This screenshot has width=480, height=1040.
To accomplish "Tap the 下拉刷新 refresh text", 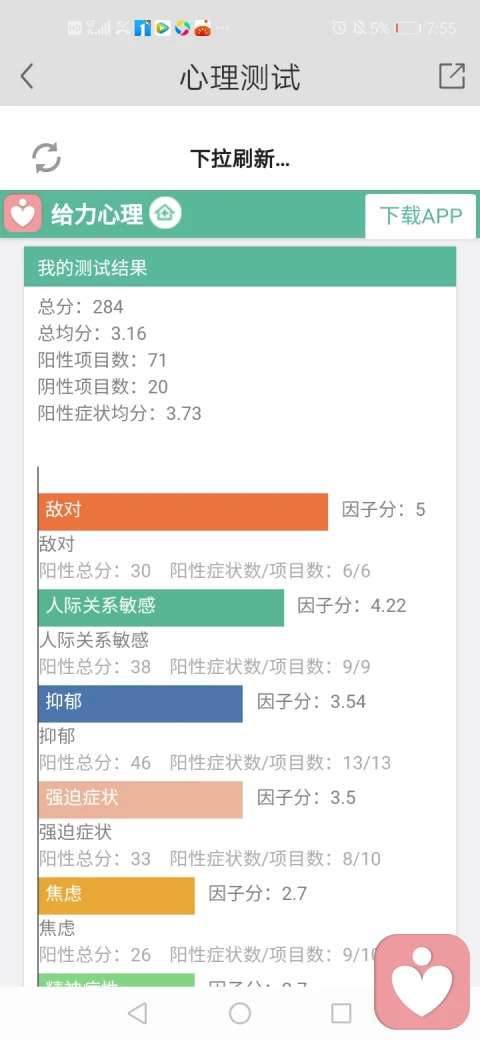I will [x=240, y=159].
